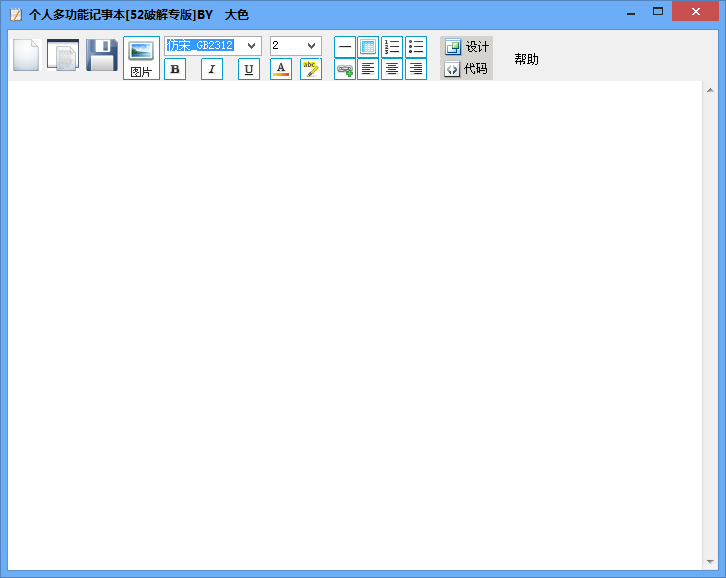Click the text highlight abc icon

pyautogui.click(x=311, y=69)
